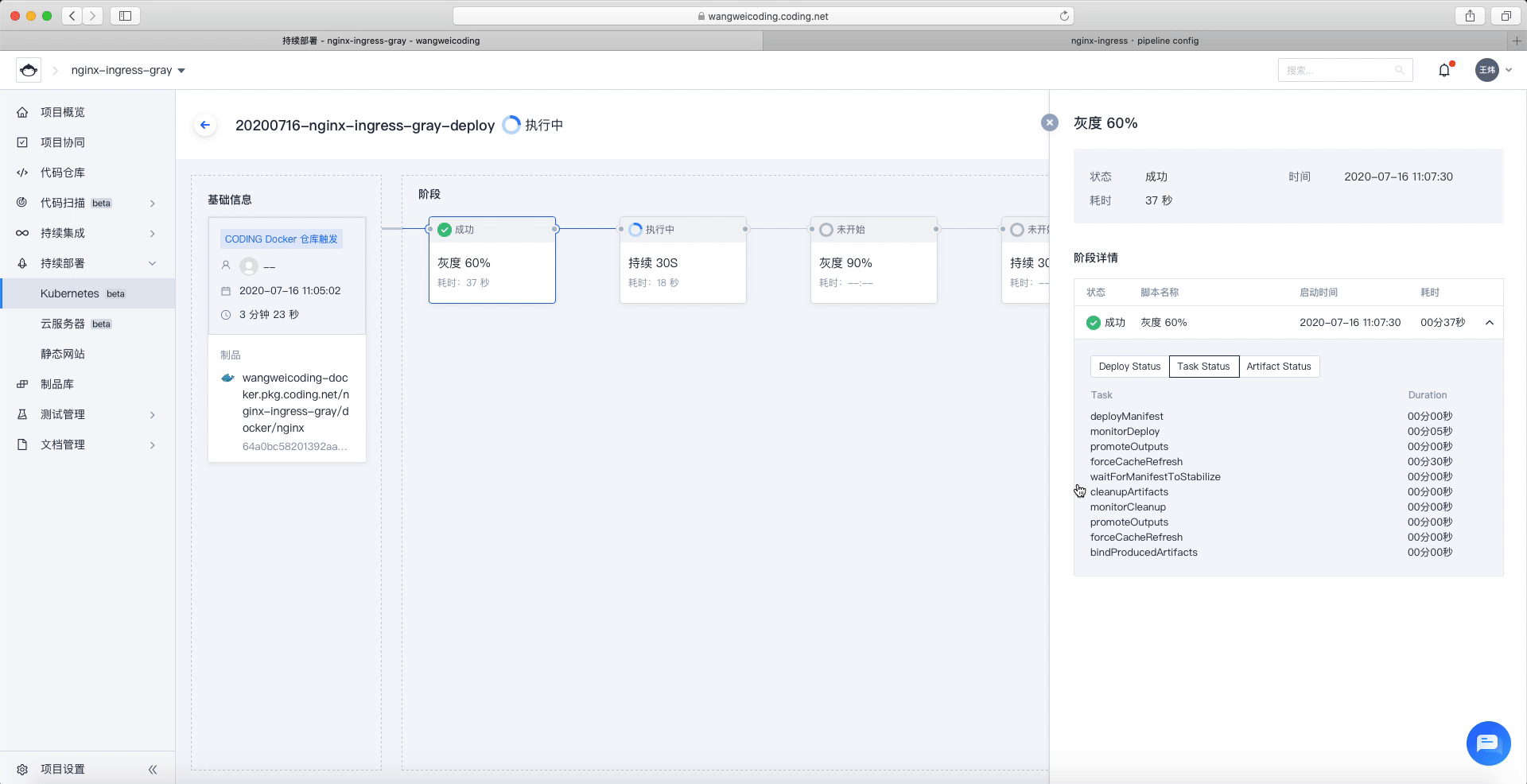The image size is (1527, 784).
Task: Collapse the sidebar with double-chevron icon
Action: pyautogui.click(x=153, y=769)
